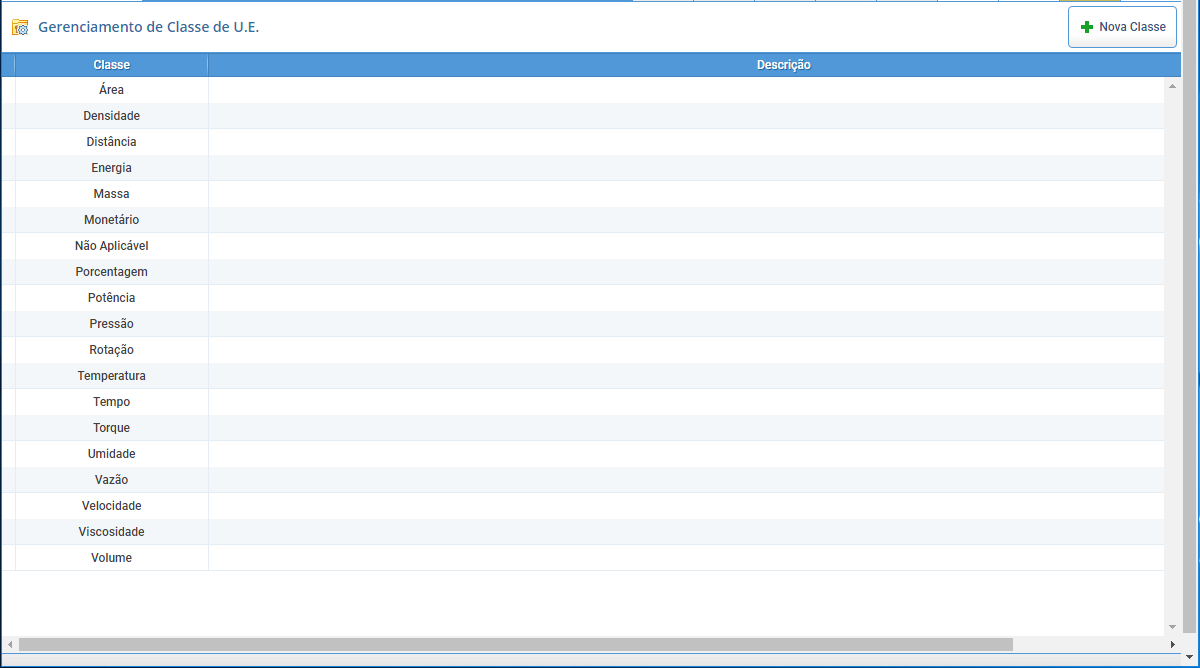Image resolution: width=1200 pixels, height=668 pixels.
Task: Sort by the Descrição column header
Action: pyautogui.click(x=783, y=65)
